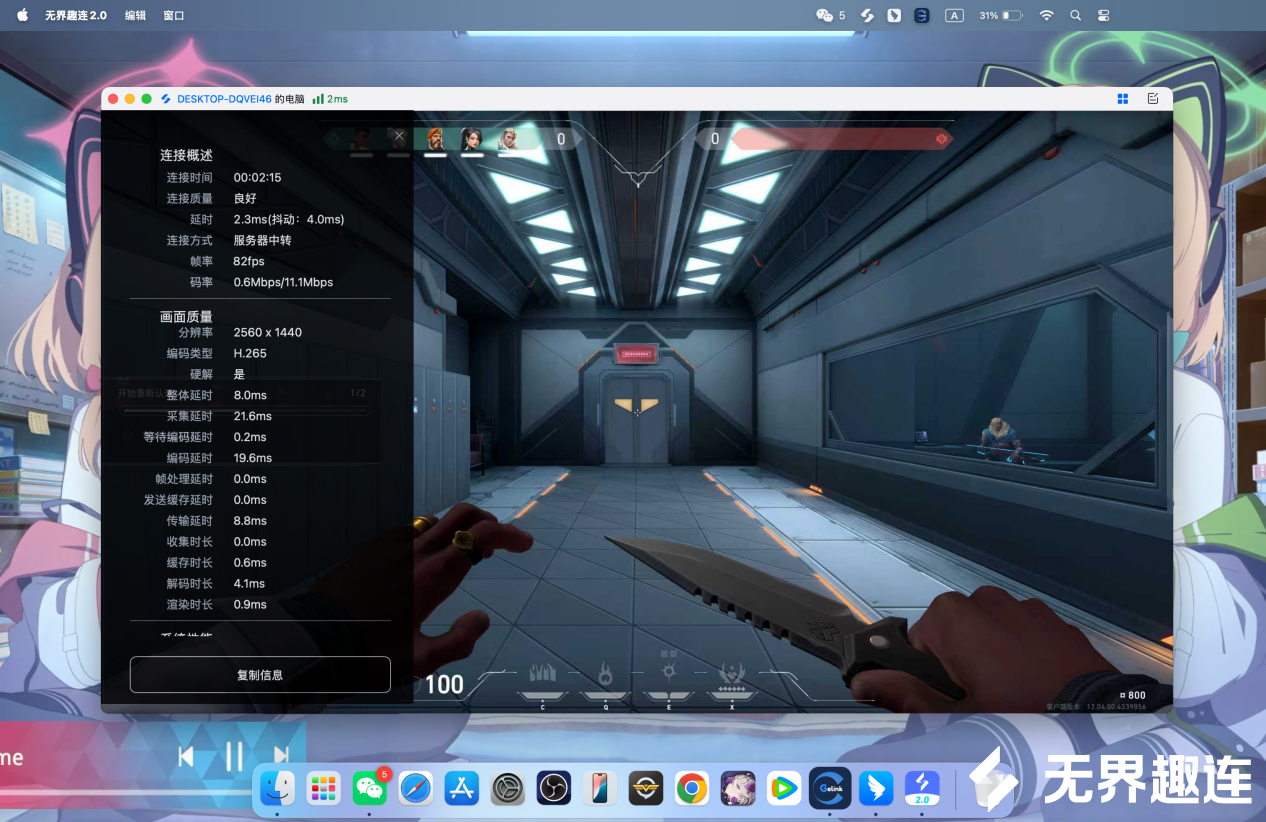Skip to previous track in music widget
Image resolution: width=1266 pixels, height=822 pixels.
click(x=186, y=757)
